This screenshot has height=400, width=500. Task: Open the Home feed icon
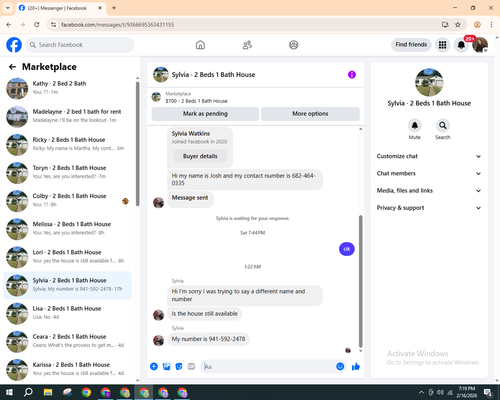pyautogui.click(x=200, y=45)
